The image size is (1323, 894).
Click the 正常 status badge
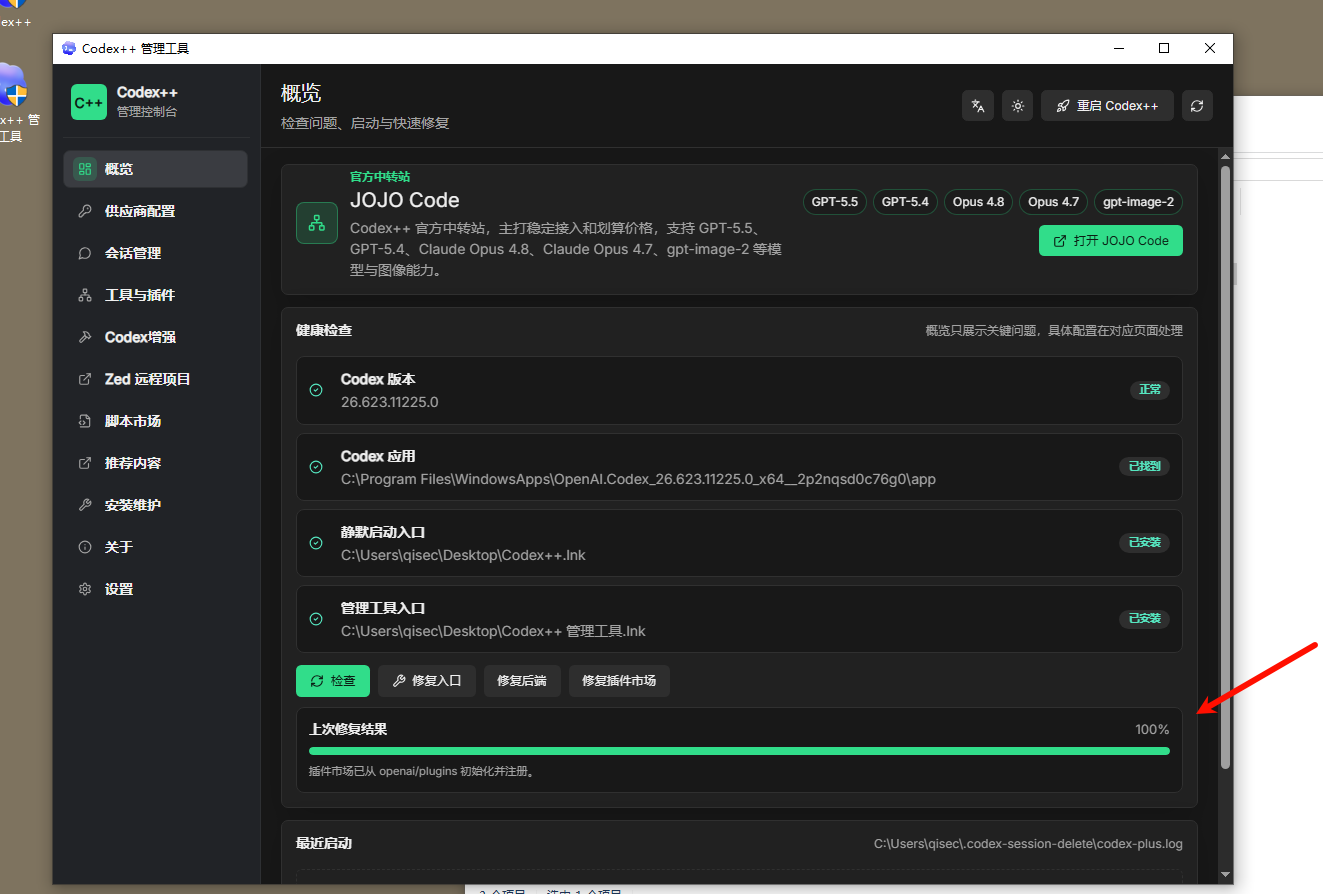point(1150,390)
